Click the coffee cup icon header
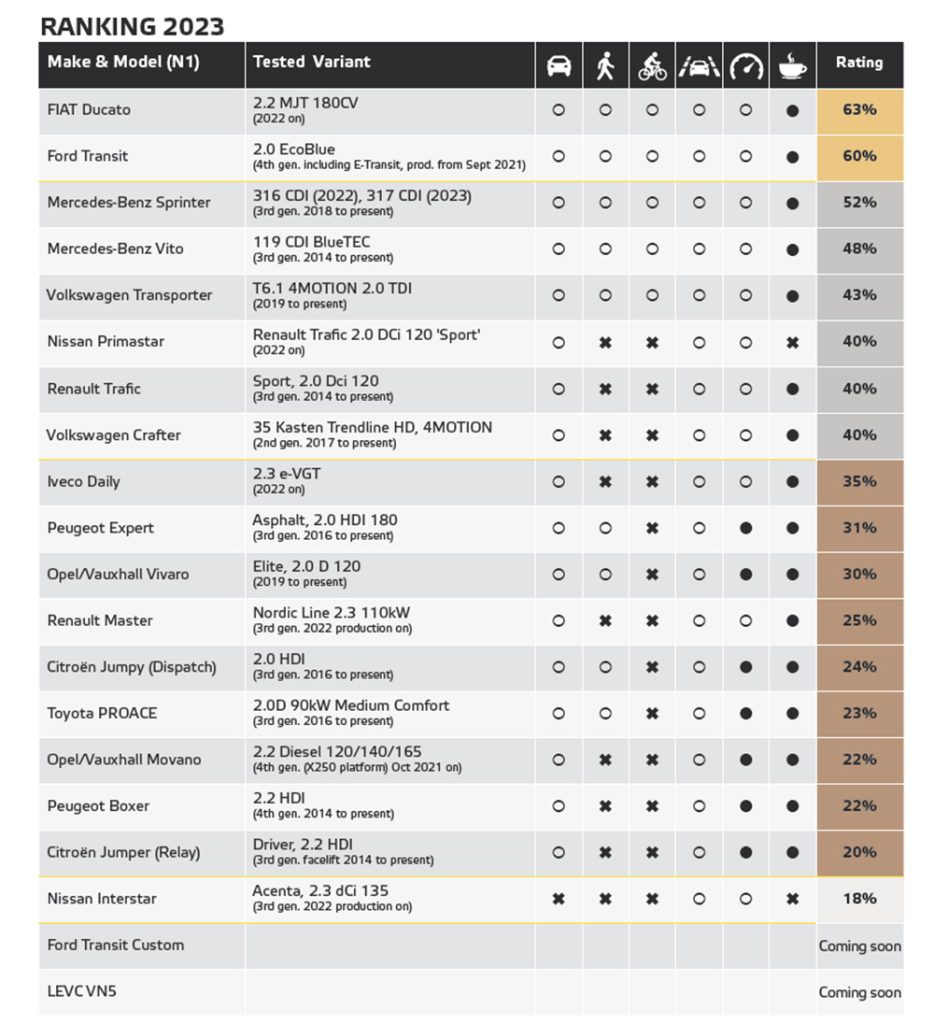 (792, 65)
